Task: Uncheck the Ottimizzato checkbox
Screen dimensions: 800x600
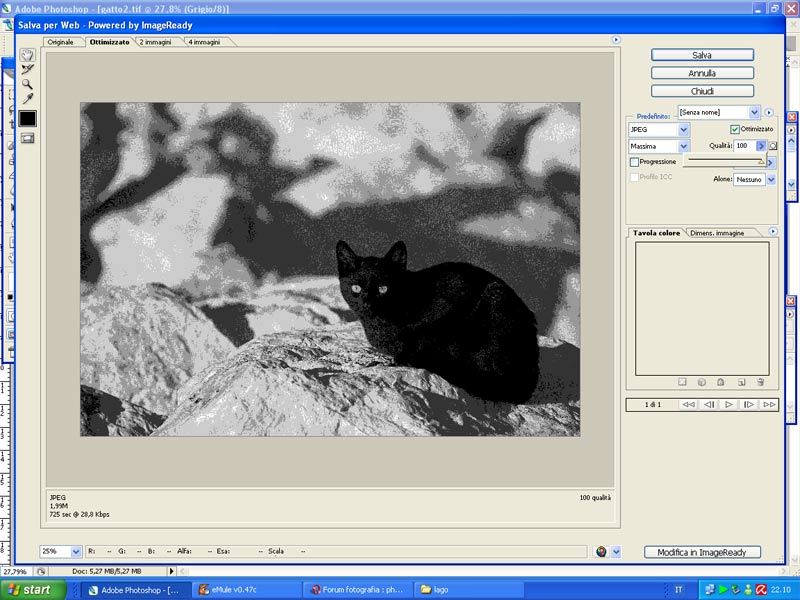Action: 735,130
